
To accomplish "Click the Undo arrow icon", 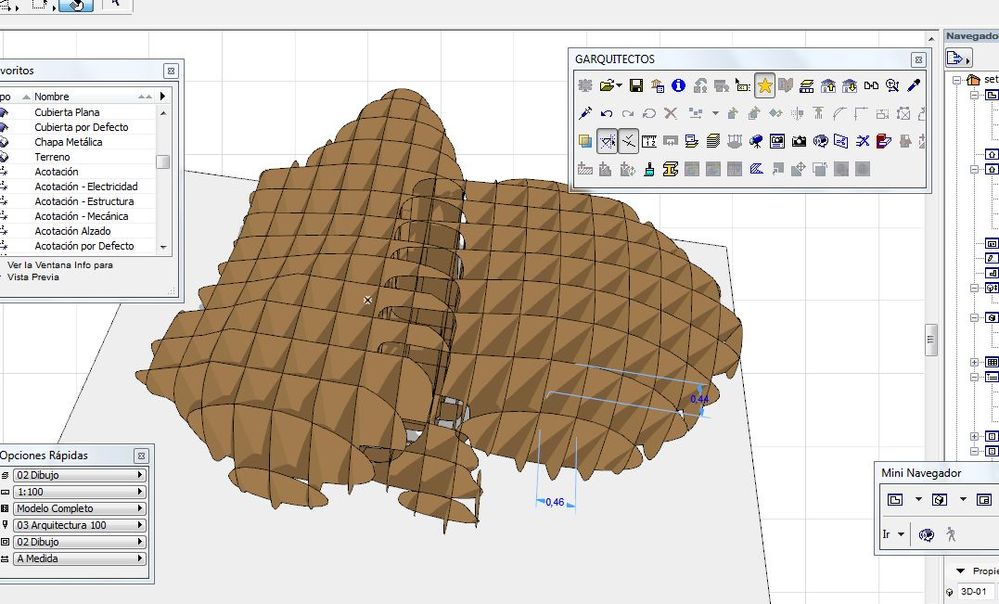I will (606, 114).
